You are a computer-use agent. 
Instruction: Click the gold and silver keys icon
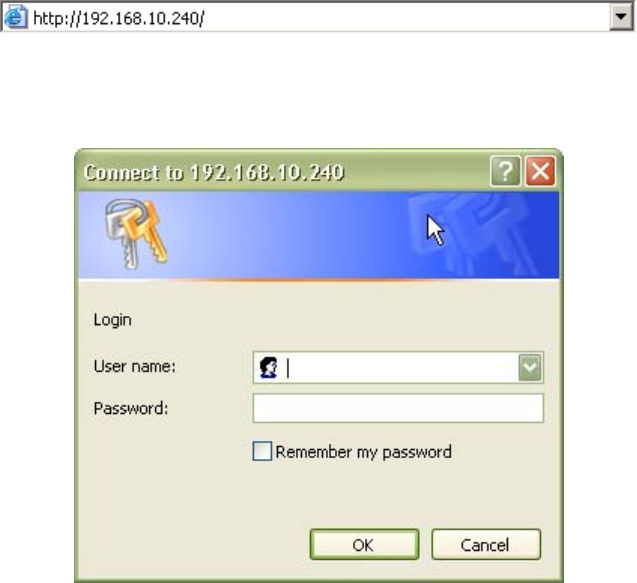point(135,234)
